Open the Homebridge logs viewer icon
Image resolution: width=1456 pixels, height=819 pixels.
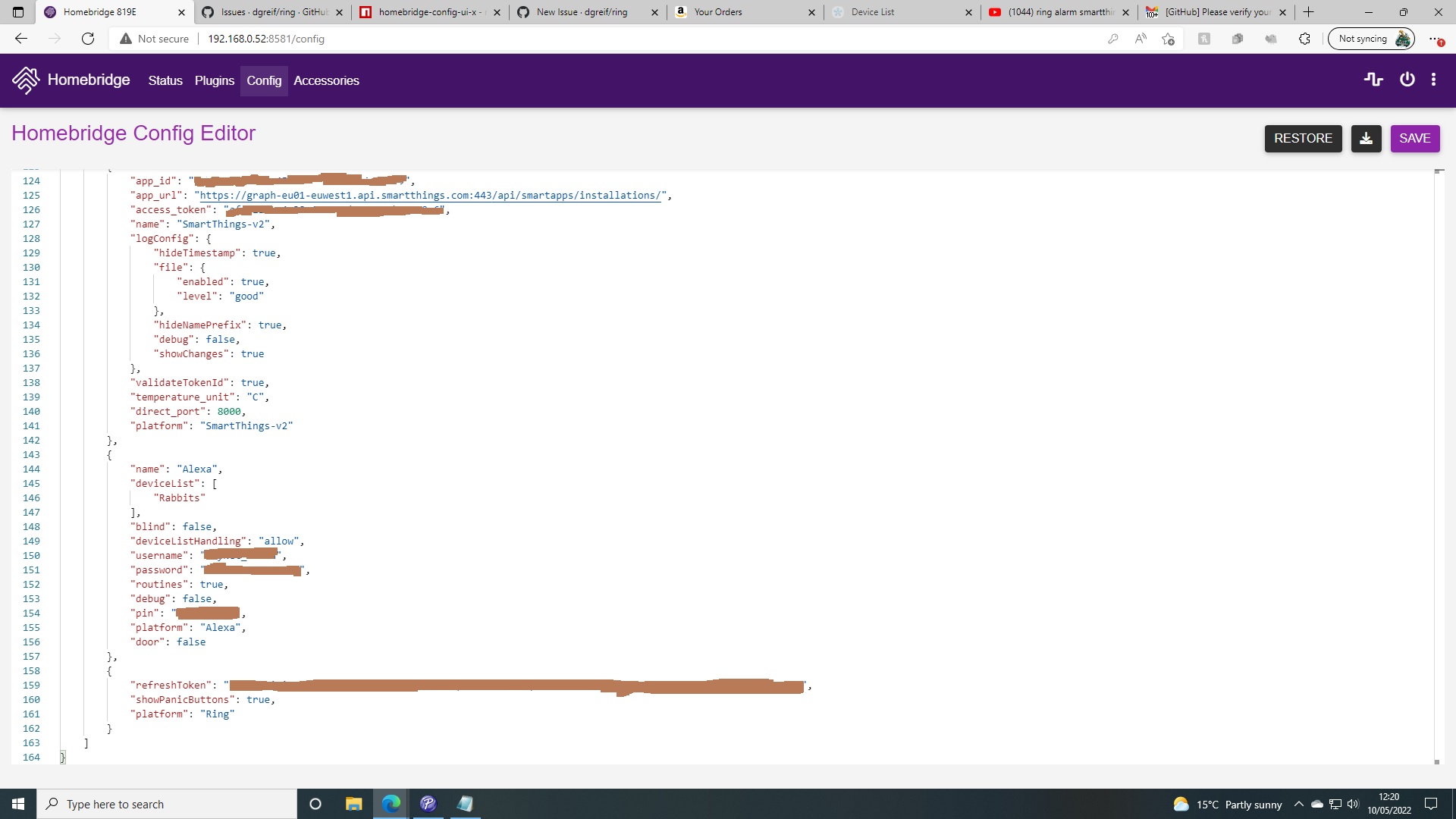click(x=1374, y=79)
